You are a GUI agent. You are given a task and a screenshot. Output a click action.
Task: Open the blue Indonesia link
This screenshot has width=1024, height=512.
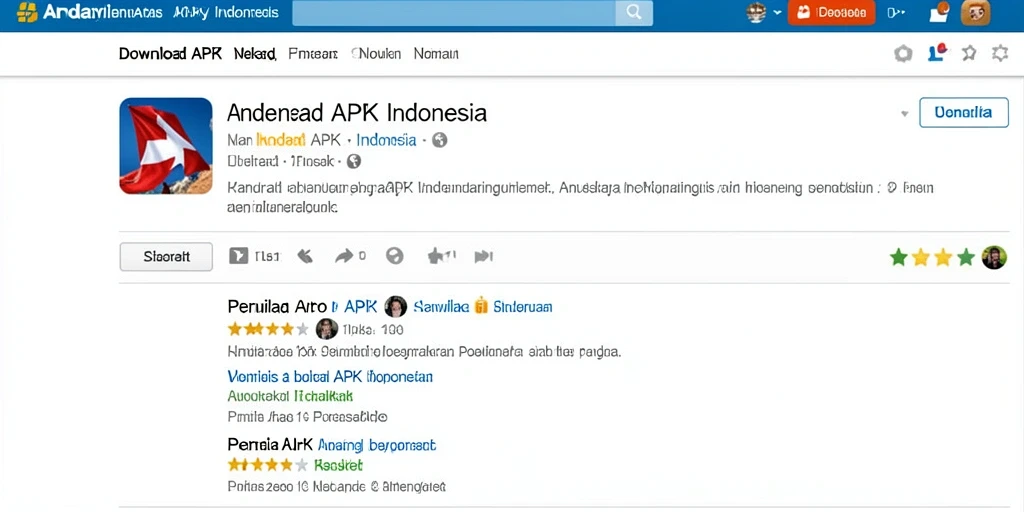tap(387, 140)
